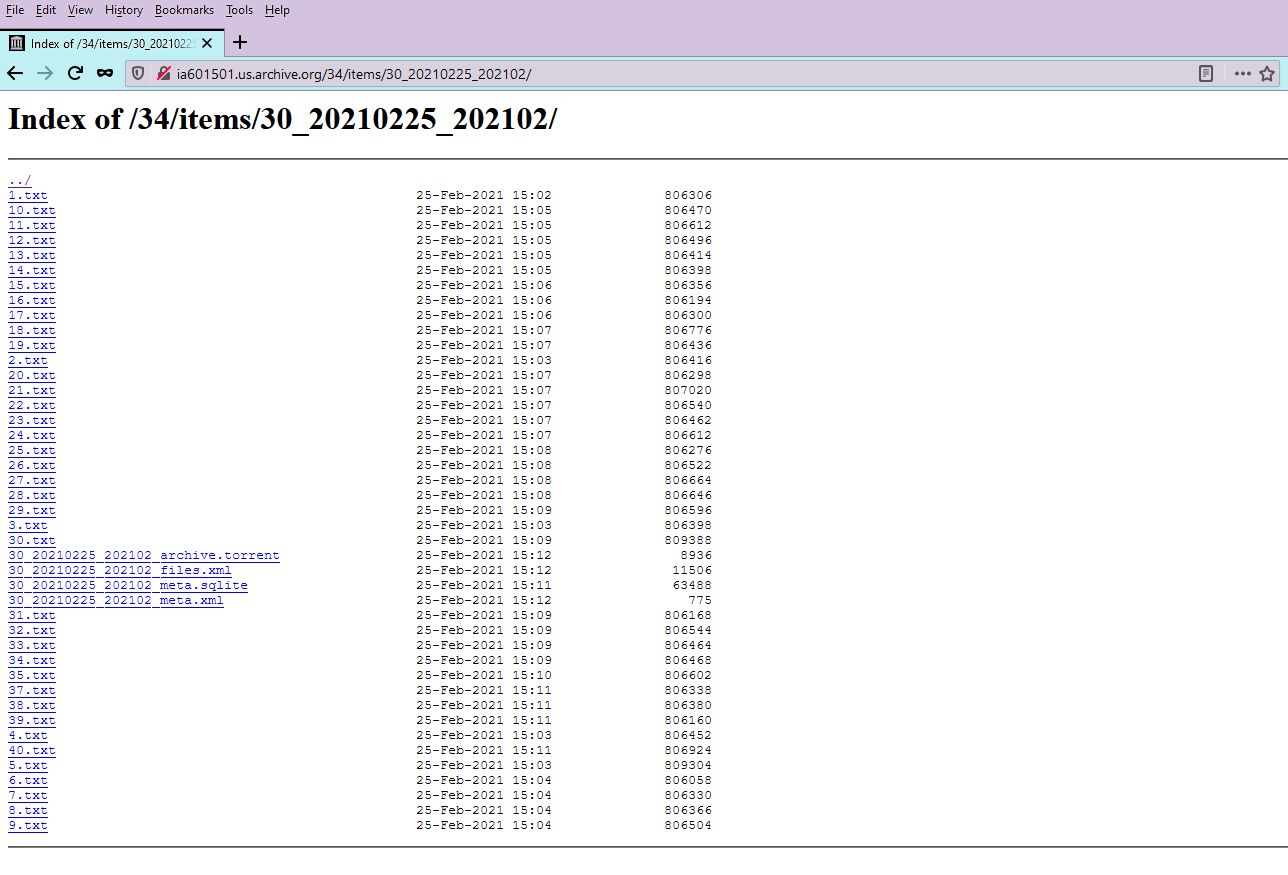The height and width of the screenshot is (875, 1288).
Task: Select the Index of /34/items tab
Action: 112,43
